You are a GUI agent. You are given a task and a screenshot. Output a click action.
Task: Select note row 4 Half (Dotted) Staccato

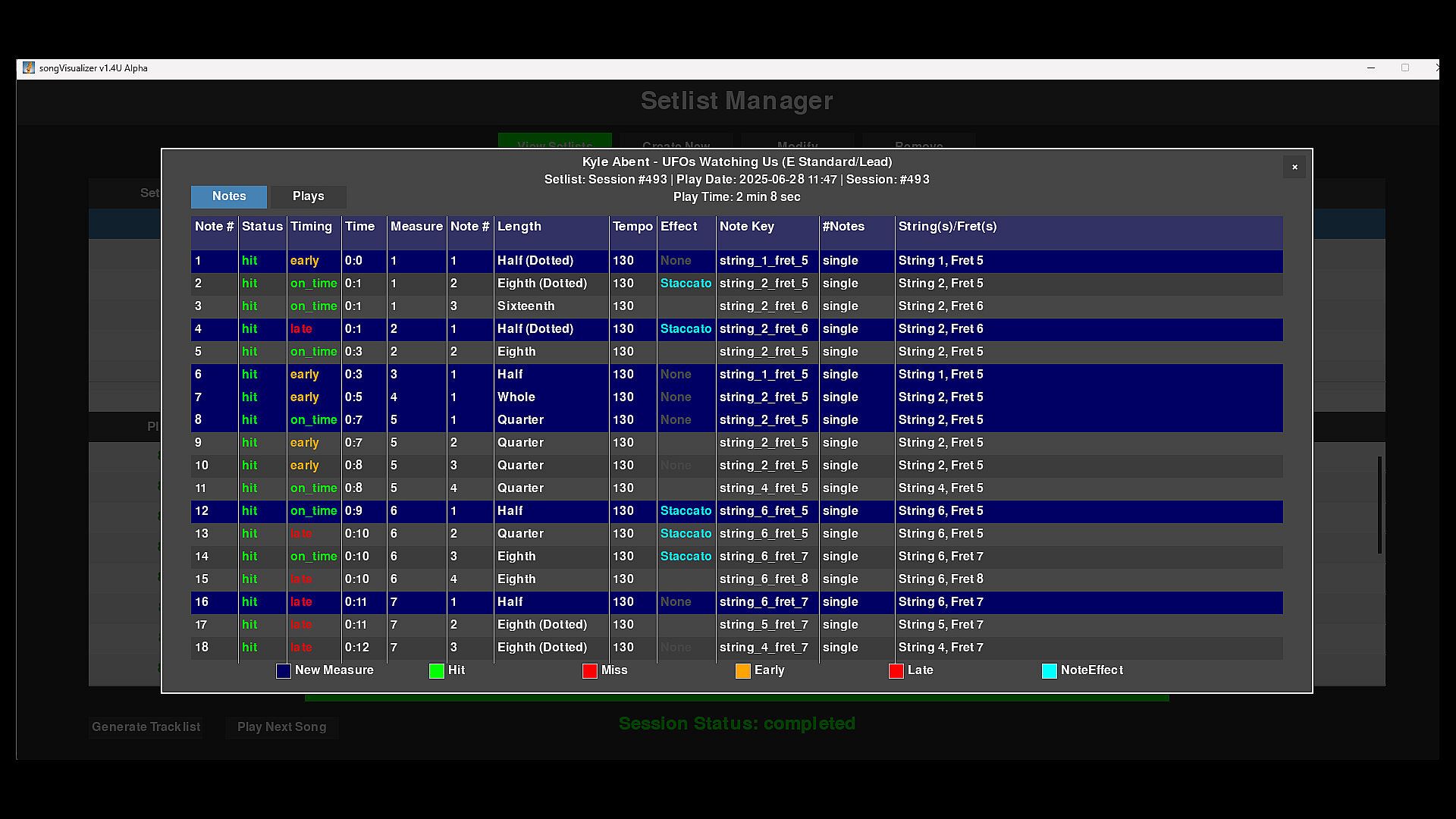pos(535,329)
